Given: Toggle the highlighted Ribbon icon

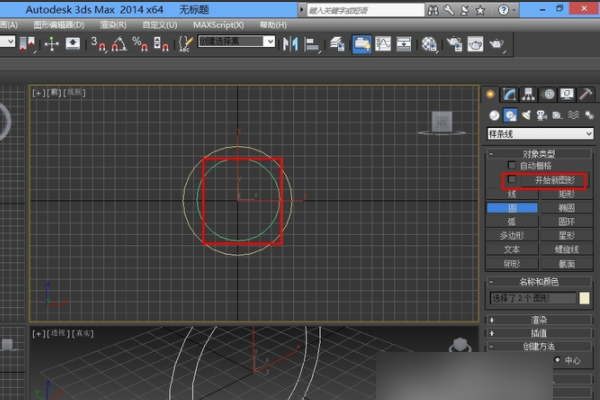Looking at the screenshot, I should [x=362, y=44].
